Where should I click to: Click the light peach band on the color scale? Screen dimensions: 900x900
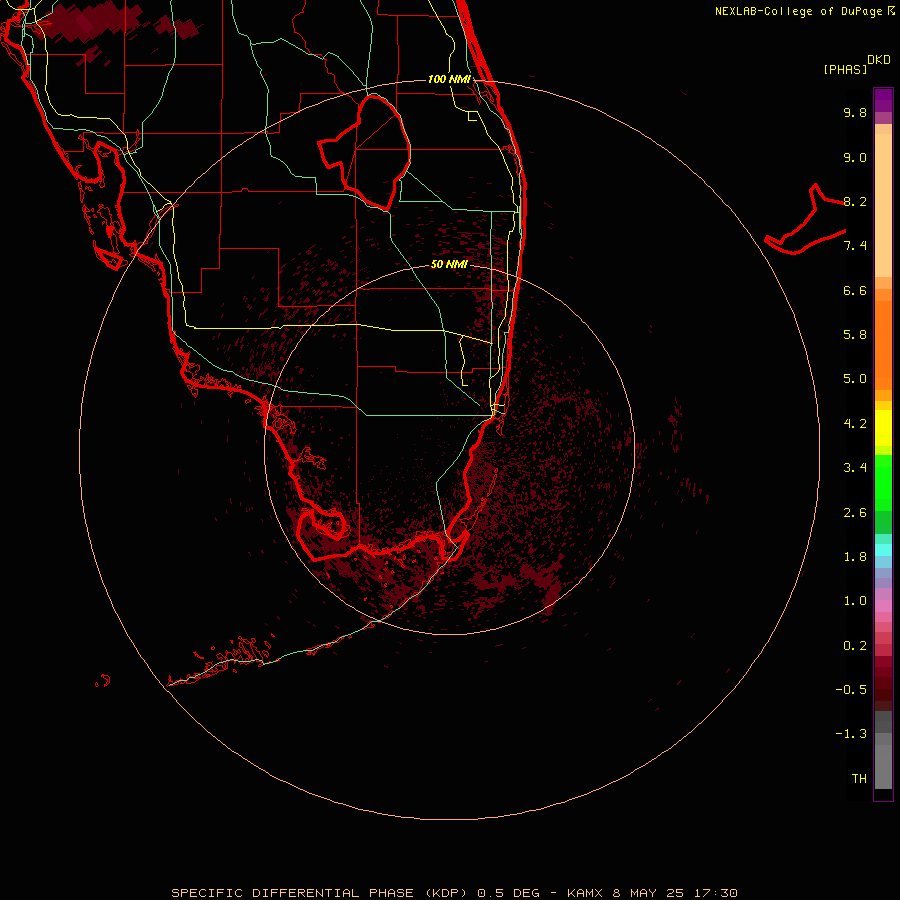coord(883,205)
